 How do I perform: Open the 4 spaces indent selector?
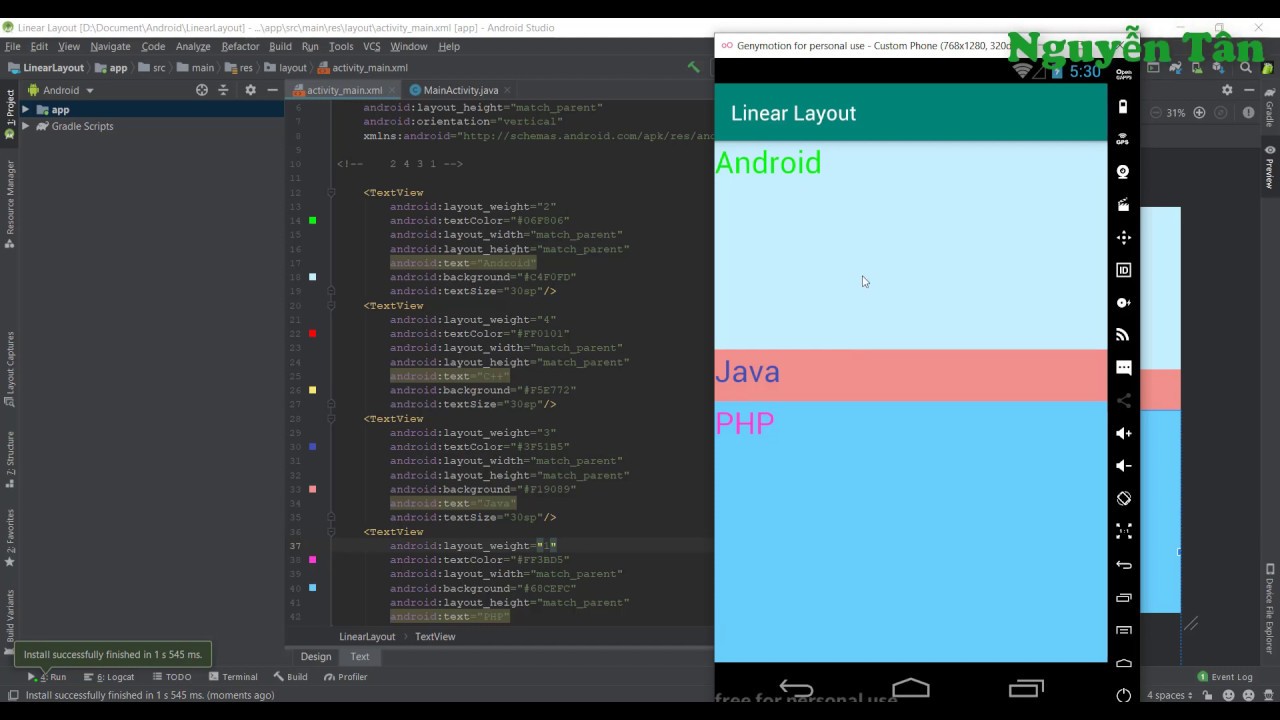tap(1169, 695)
